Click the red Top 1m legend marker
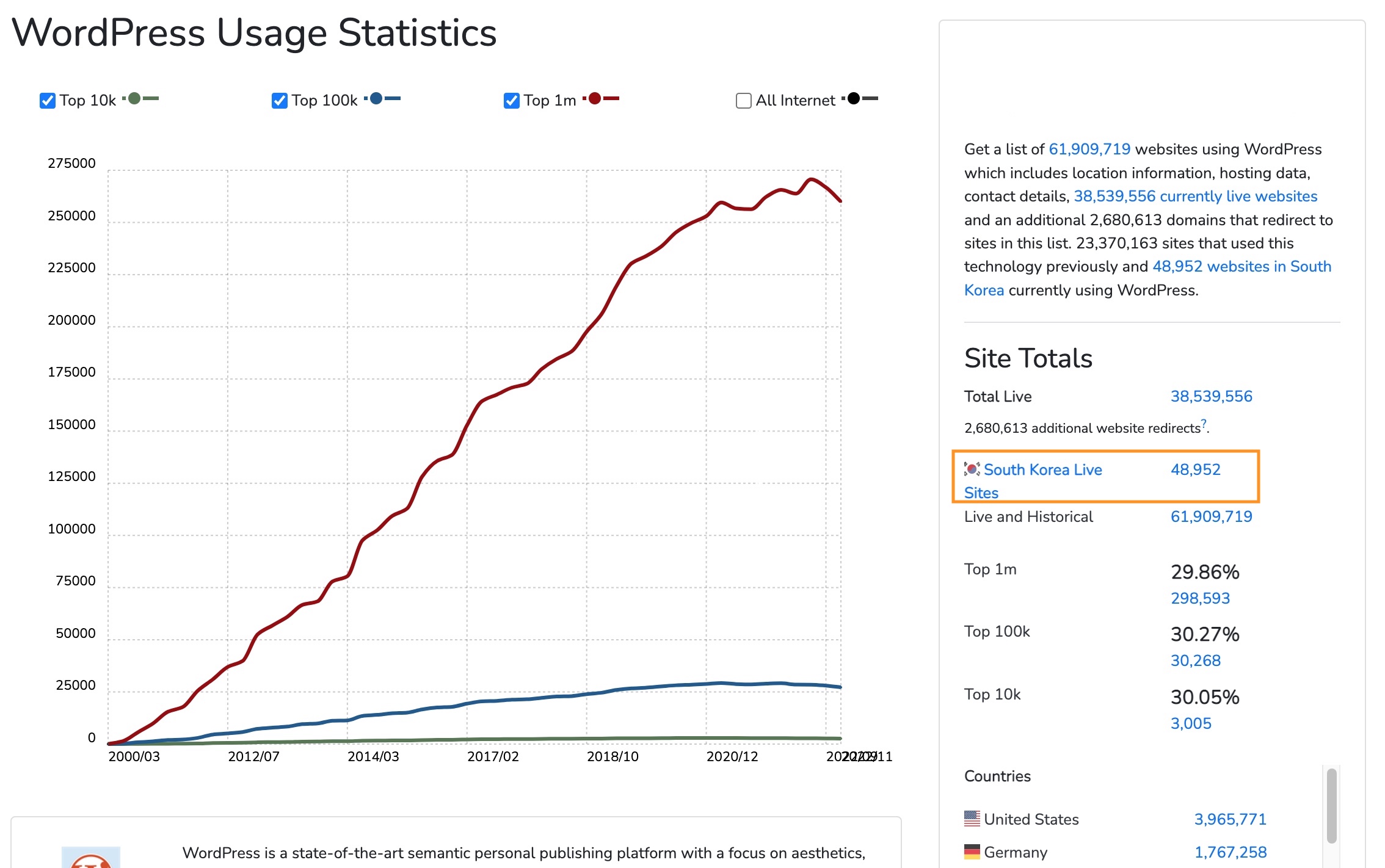This screenshot has height=868, width=1385. point(595,98)
